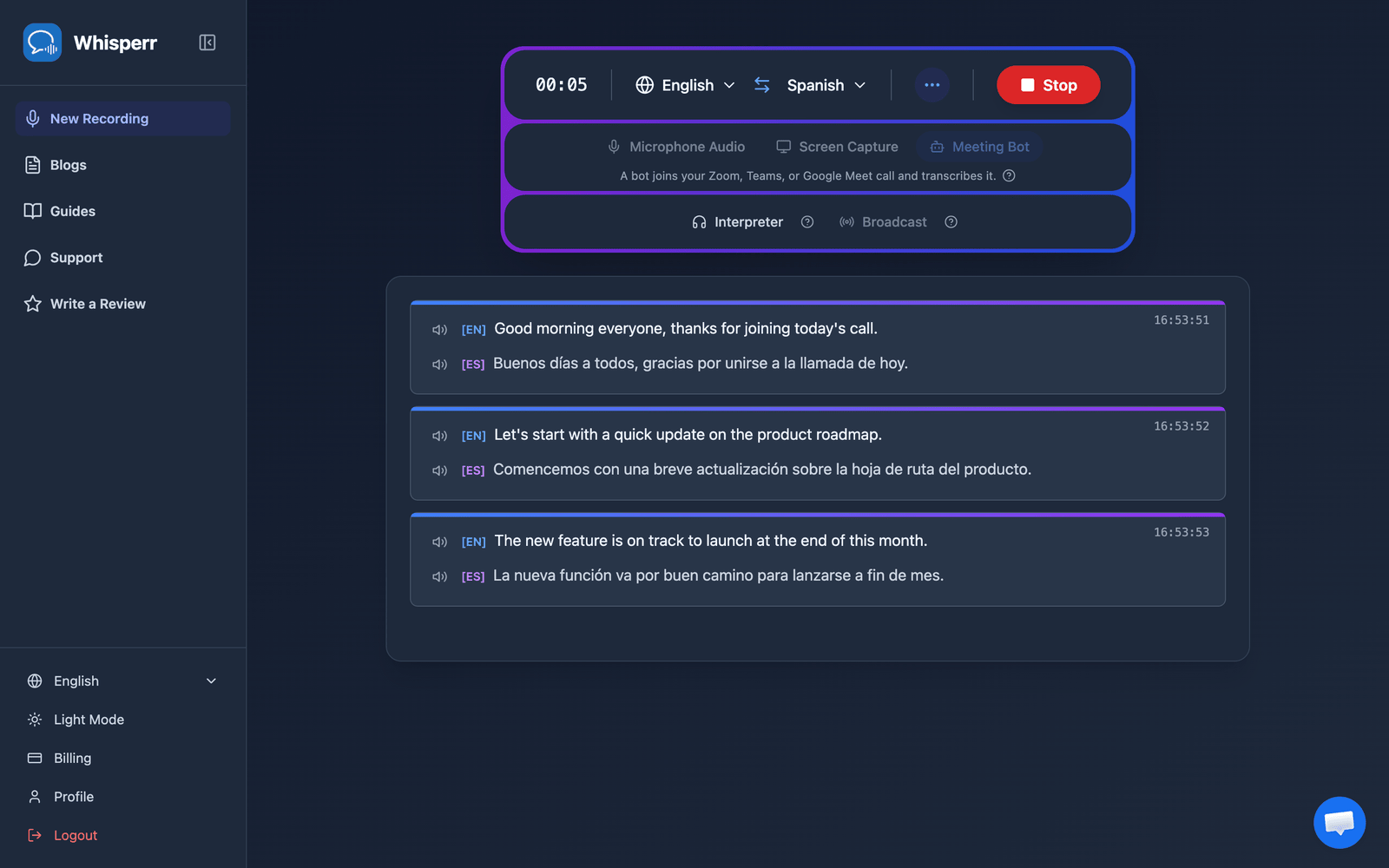The image size is (1389, 868).
Task: Open the source language English dropdown
Action: click(x=686, y=85)
